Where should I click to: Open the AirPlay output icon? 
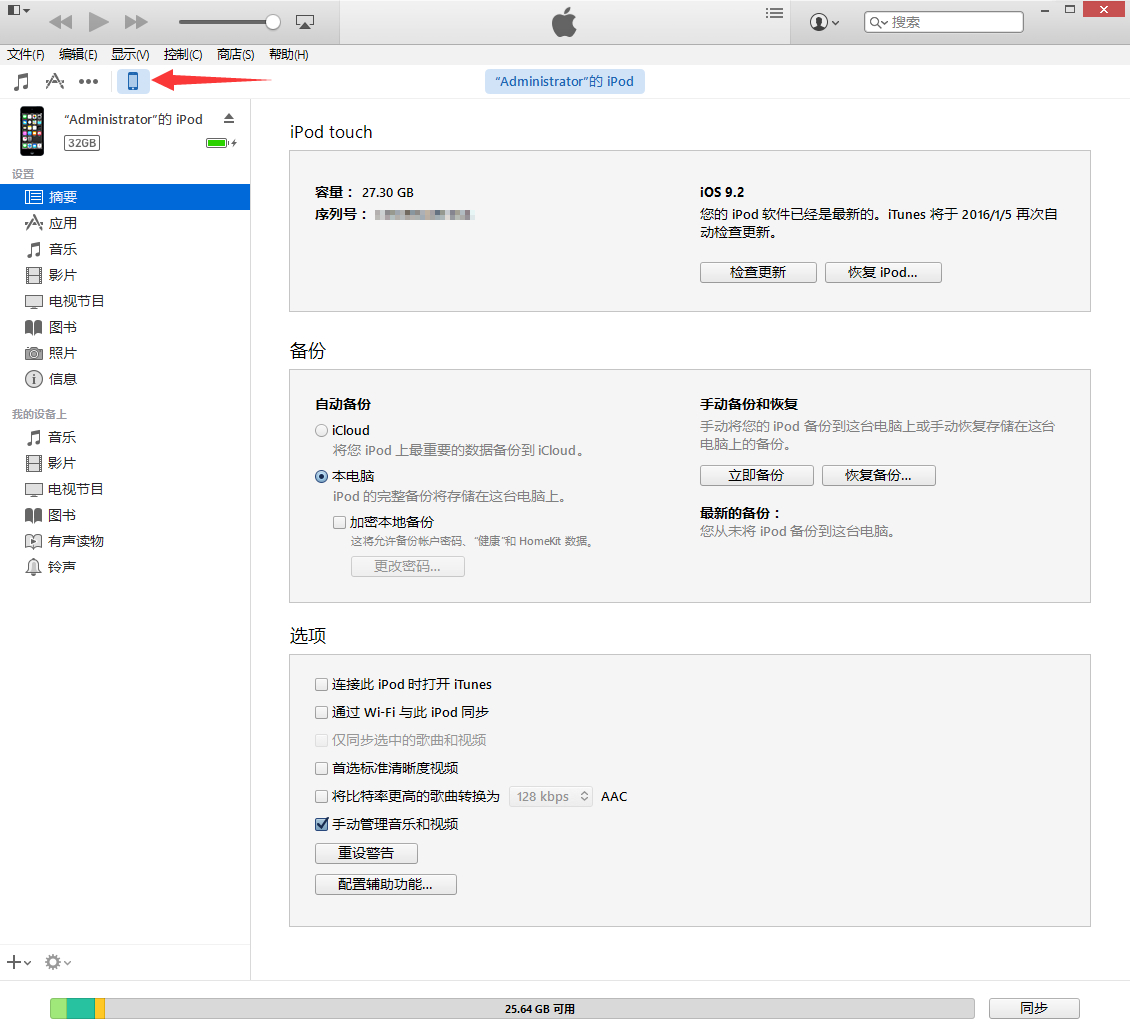tap(305, 22)
